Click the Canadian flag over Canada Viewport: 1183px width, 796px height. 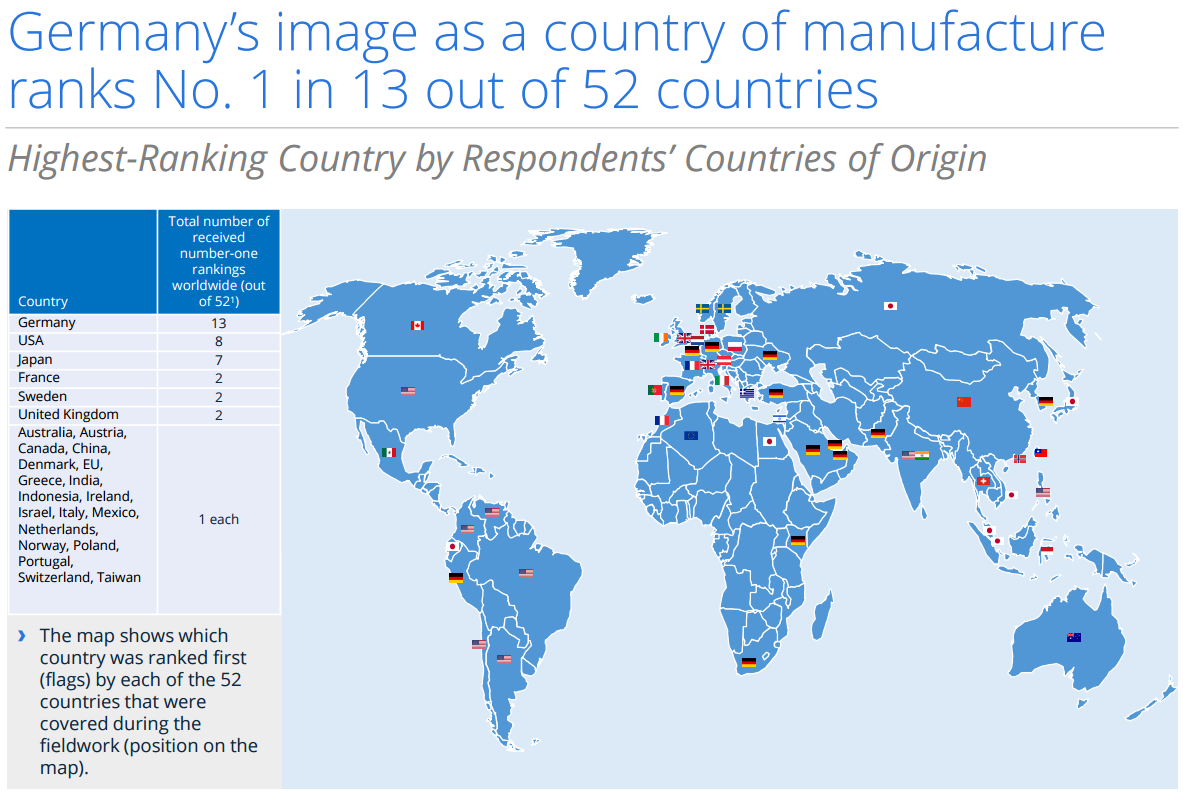[x=418, y=324]
